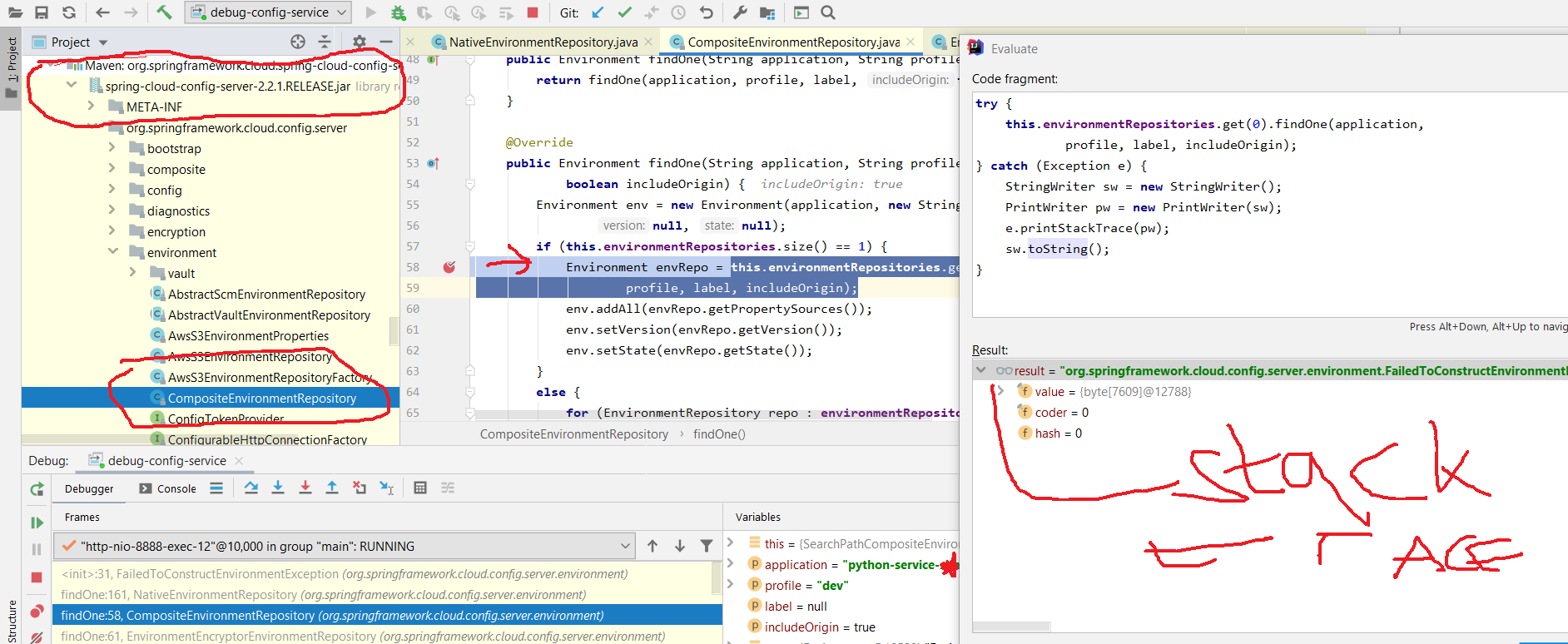Expand the diagnostics package
Screen dimensions: 1568x644
[112, 210]
